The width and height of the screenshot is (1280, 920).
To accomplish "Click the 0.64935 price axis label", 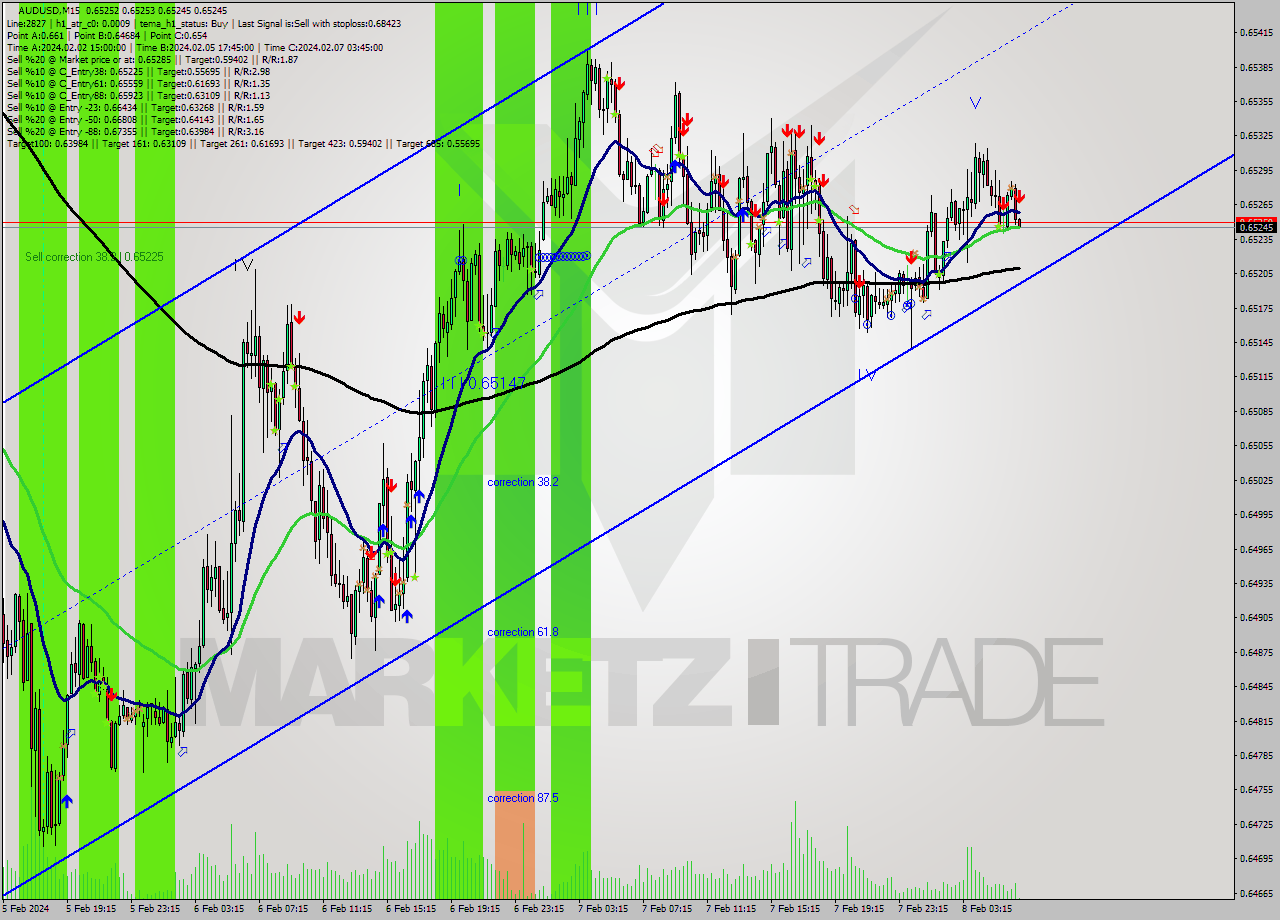I will [x=1256, y=583].
